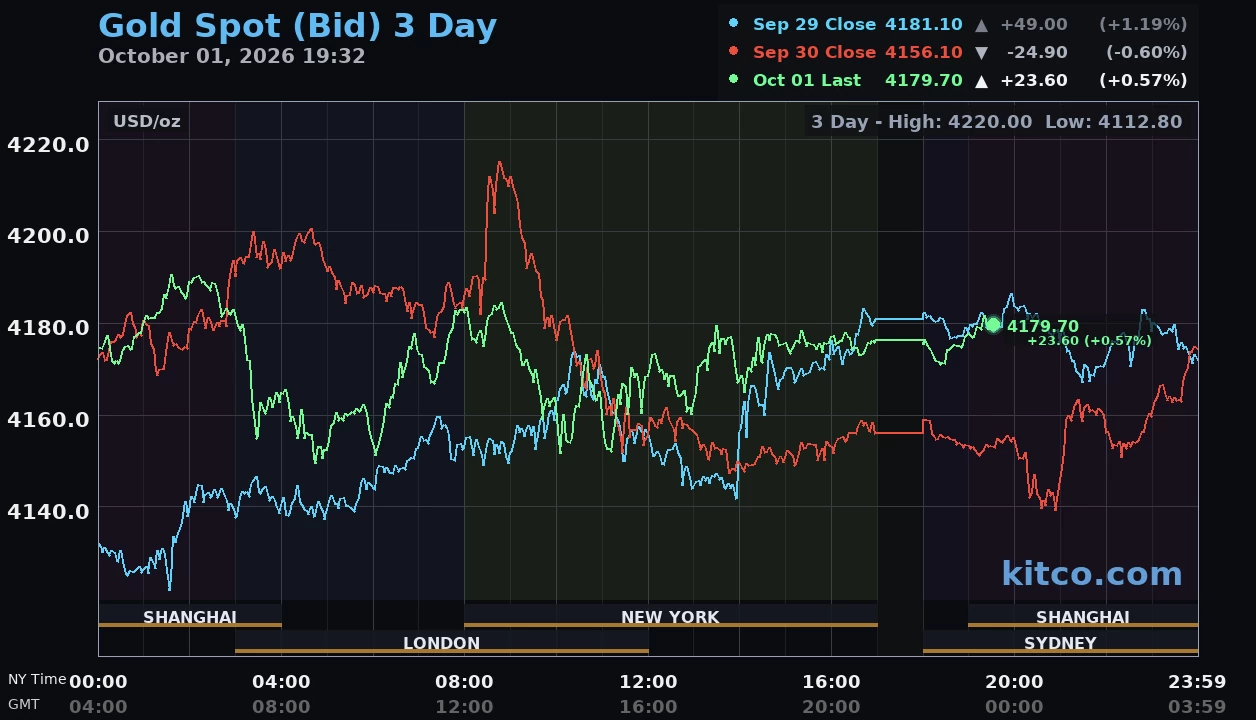
Task: Click the "NY Time" axis row label
Action: tap(37, 679)
